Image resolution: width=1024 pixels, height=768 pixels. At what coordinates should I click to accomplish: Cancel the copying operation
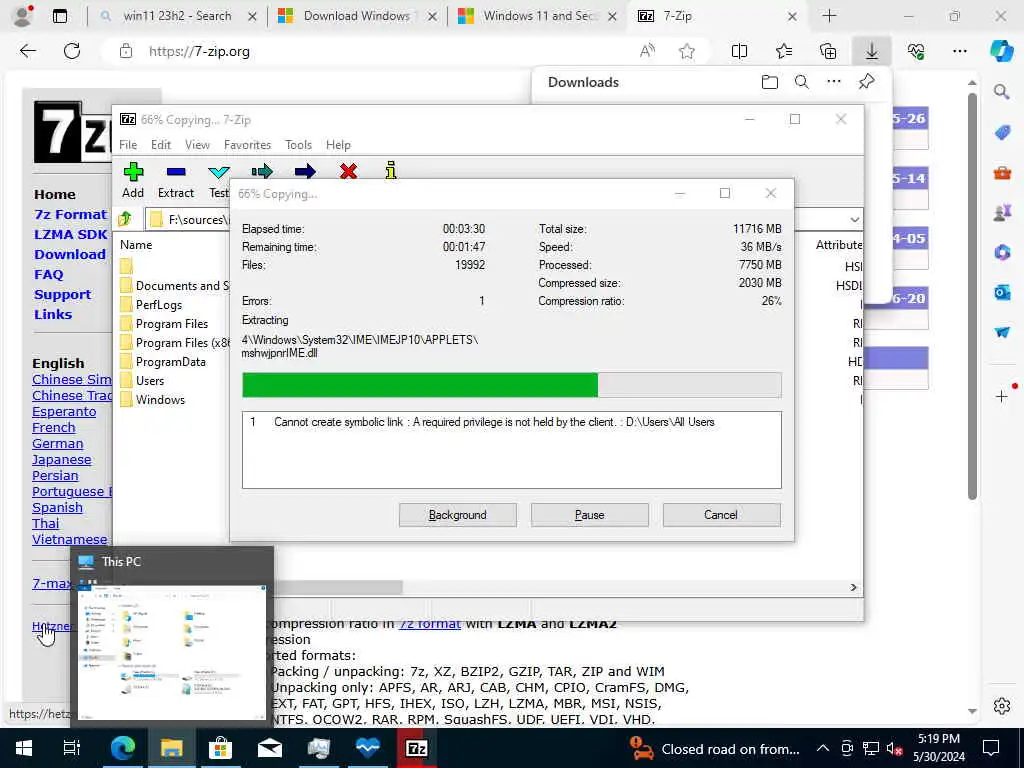[x=721, y=515]
